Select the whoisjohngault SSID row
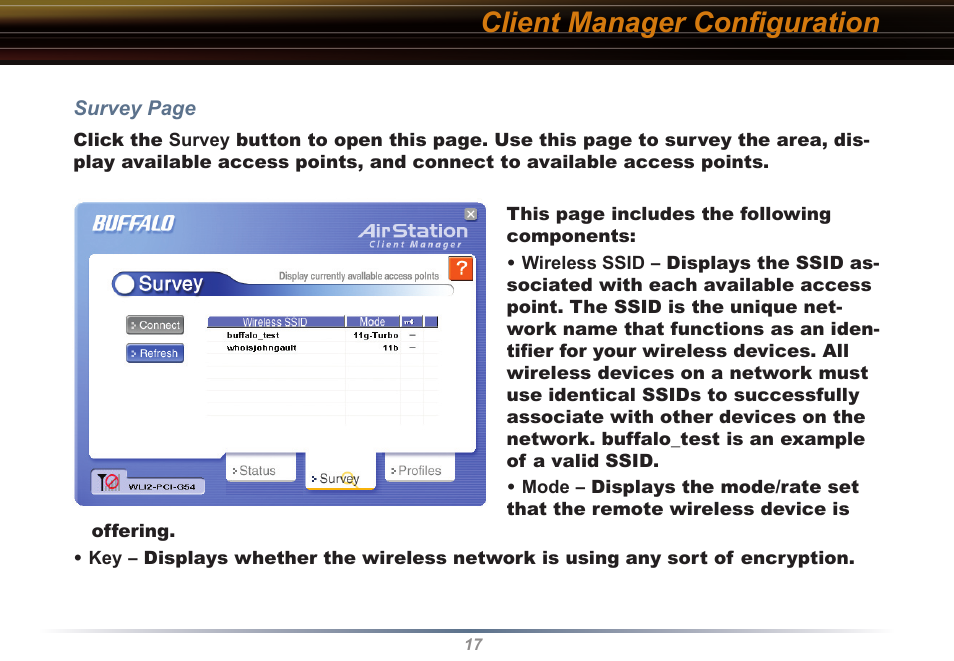The width and height of the screenshot is (954, 661). click(x=322, y=348)
